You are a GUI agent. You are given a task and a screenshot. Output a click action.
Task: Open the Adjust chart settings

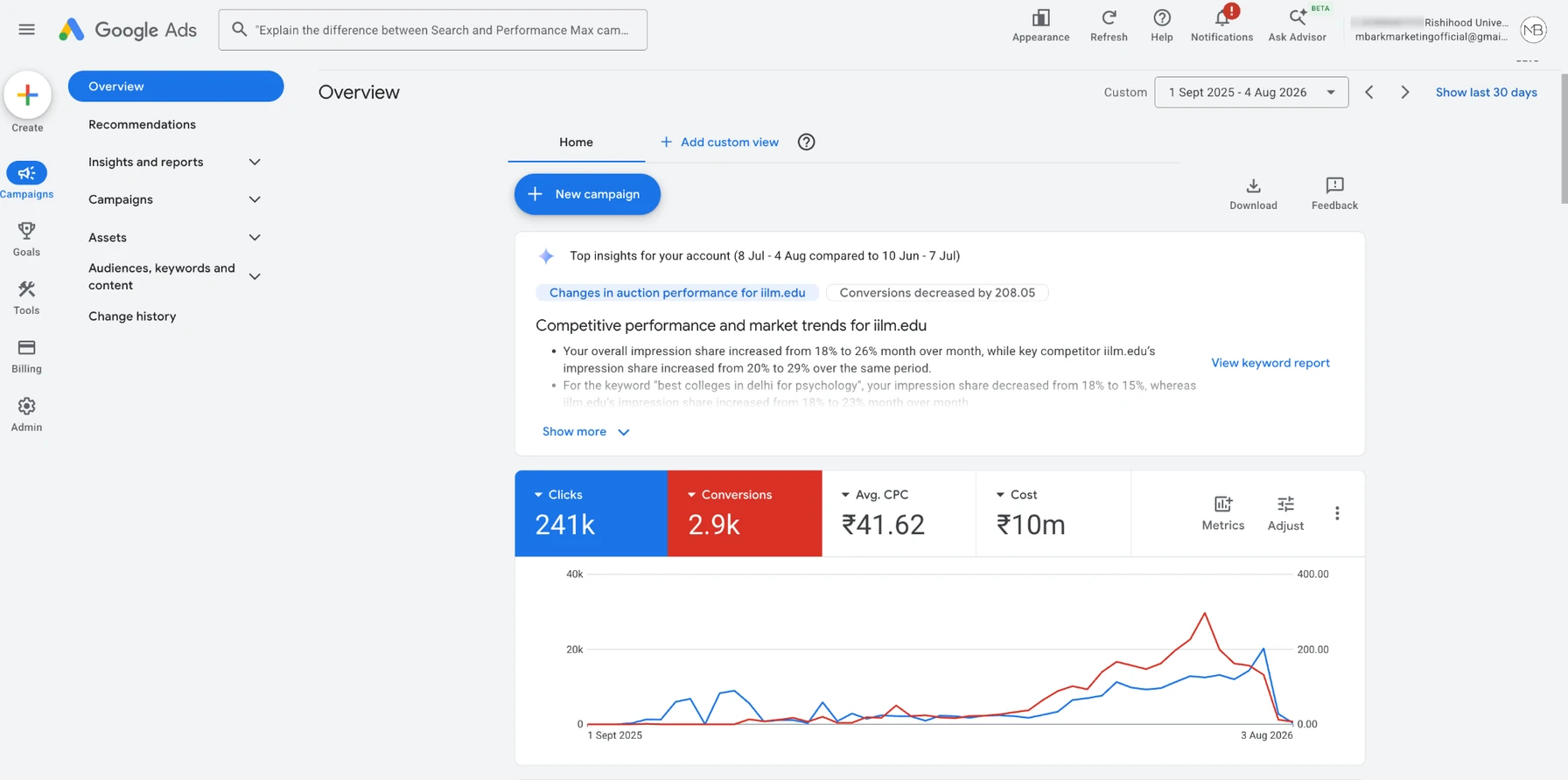pyautogui.click(x=1285, y=513)
